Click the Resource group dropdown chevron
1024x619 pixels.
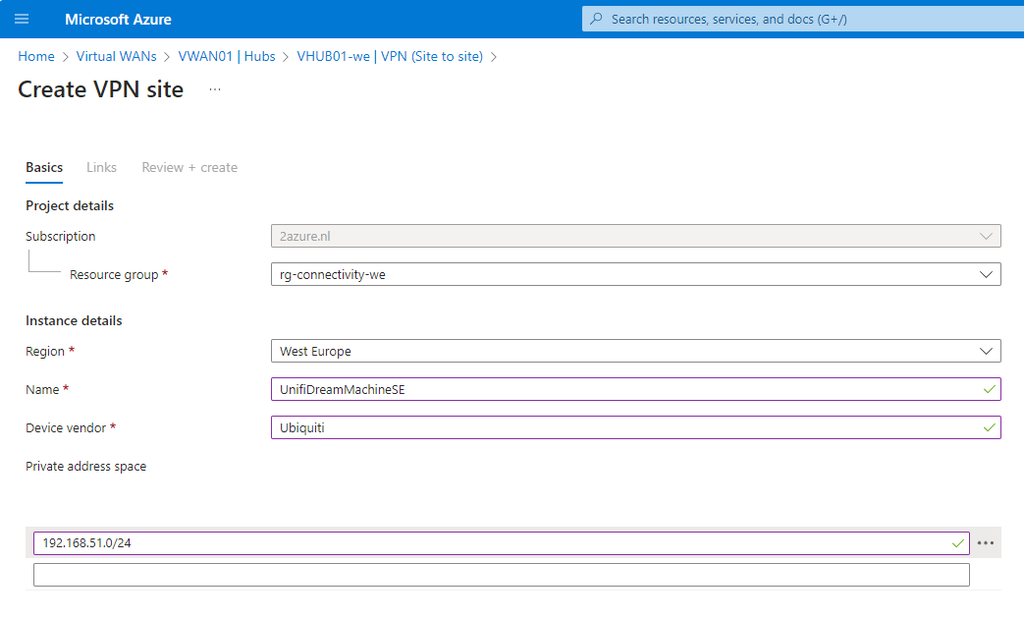(986, 274)
